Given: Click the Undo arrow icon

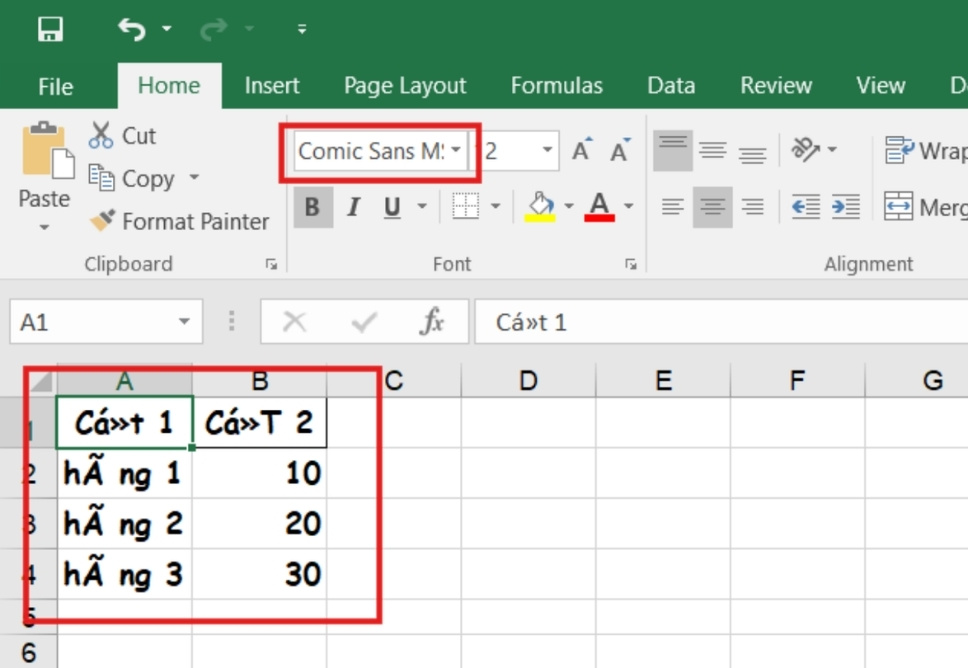Looking at the screenshot, I should point(132,29).
